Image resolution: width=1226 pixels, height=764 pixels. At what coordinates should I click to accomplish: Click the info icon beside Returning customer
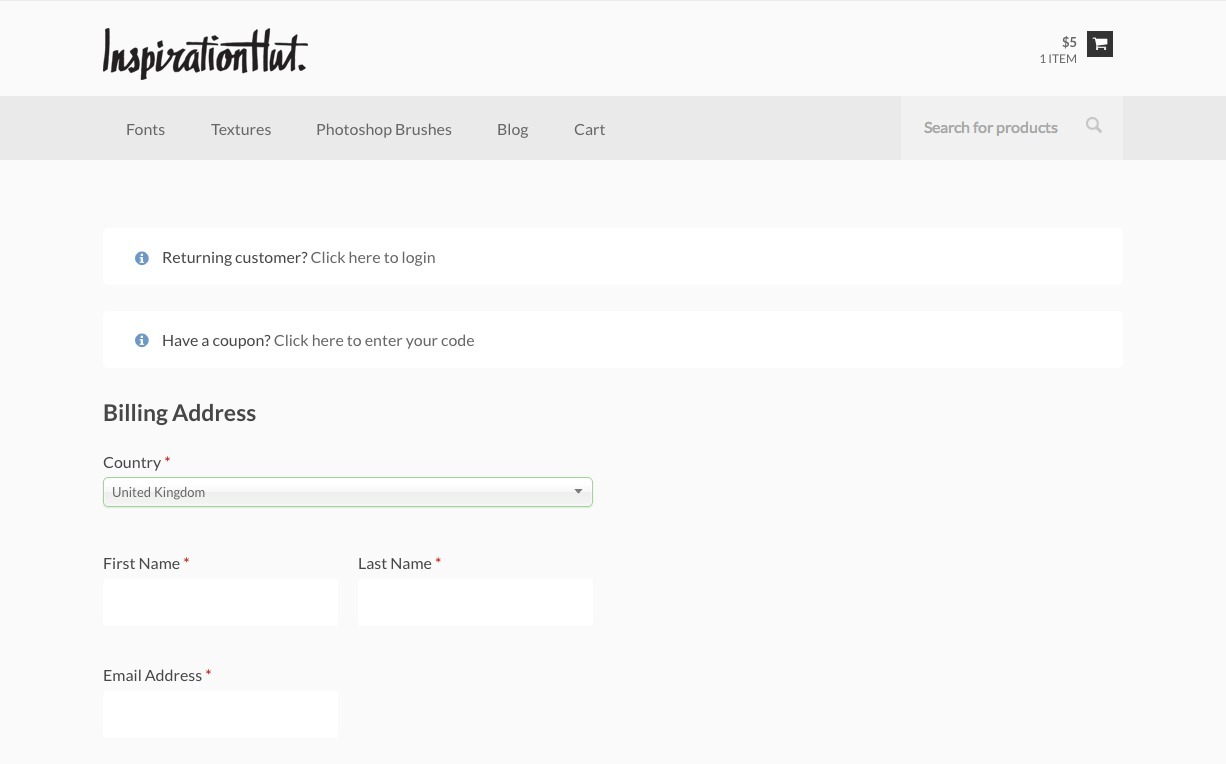(142, 258)
